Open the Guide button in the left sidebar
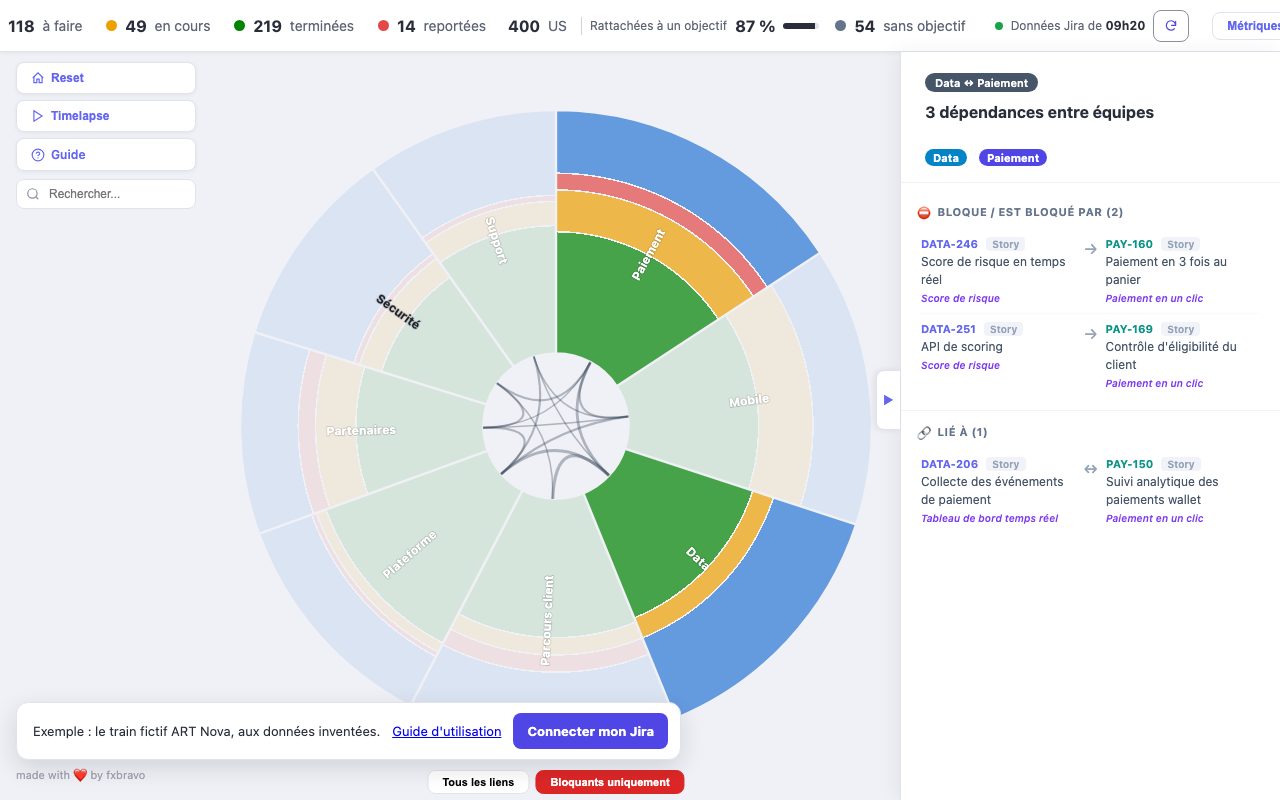 coord(106,155)
